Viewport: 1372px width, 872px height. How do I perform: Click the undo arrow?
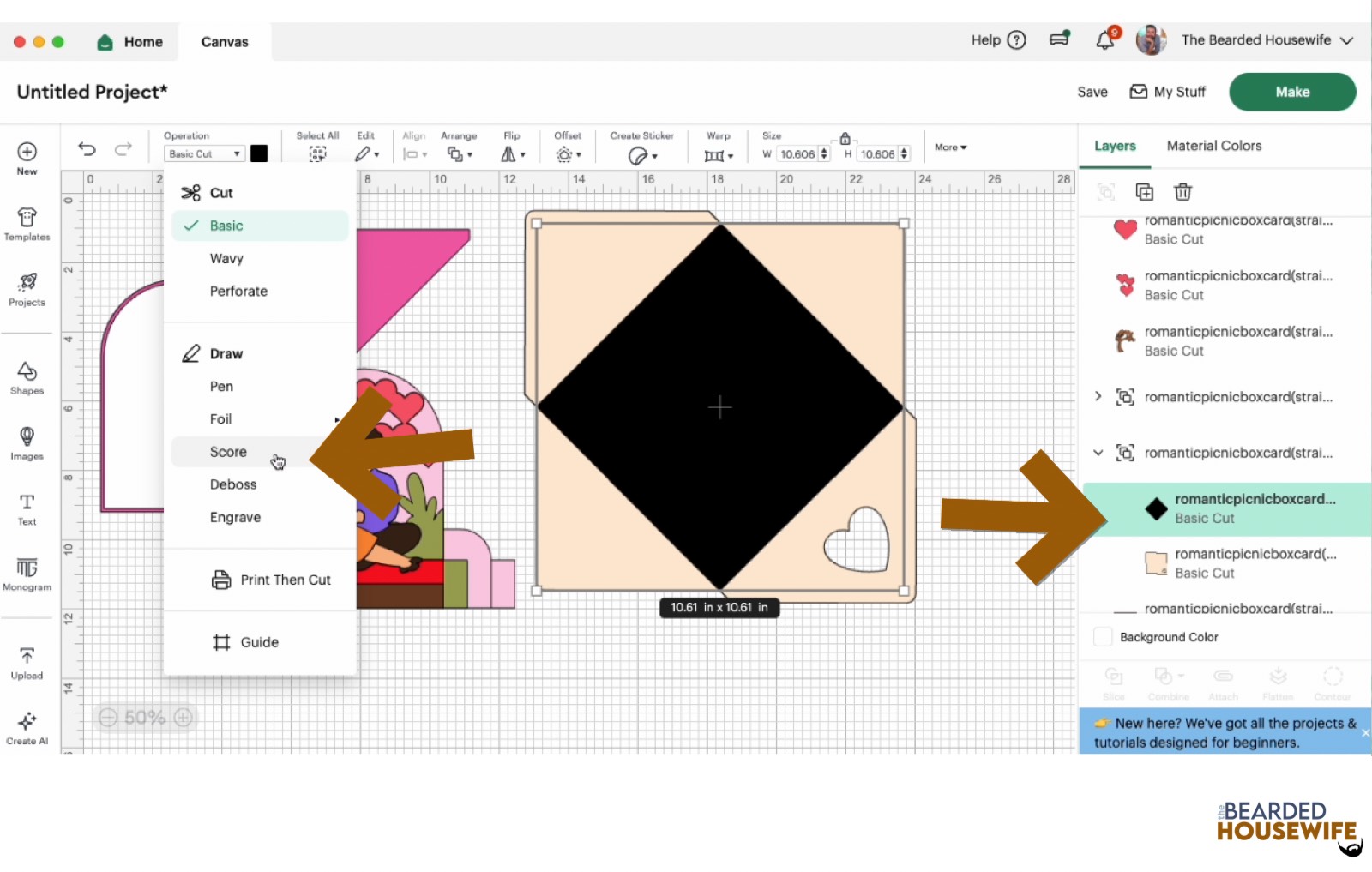coord(87,149)
